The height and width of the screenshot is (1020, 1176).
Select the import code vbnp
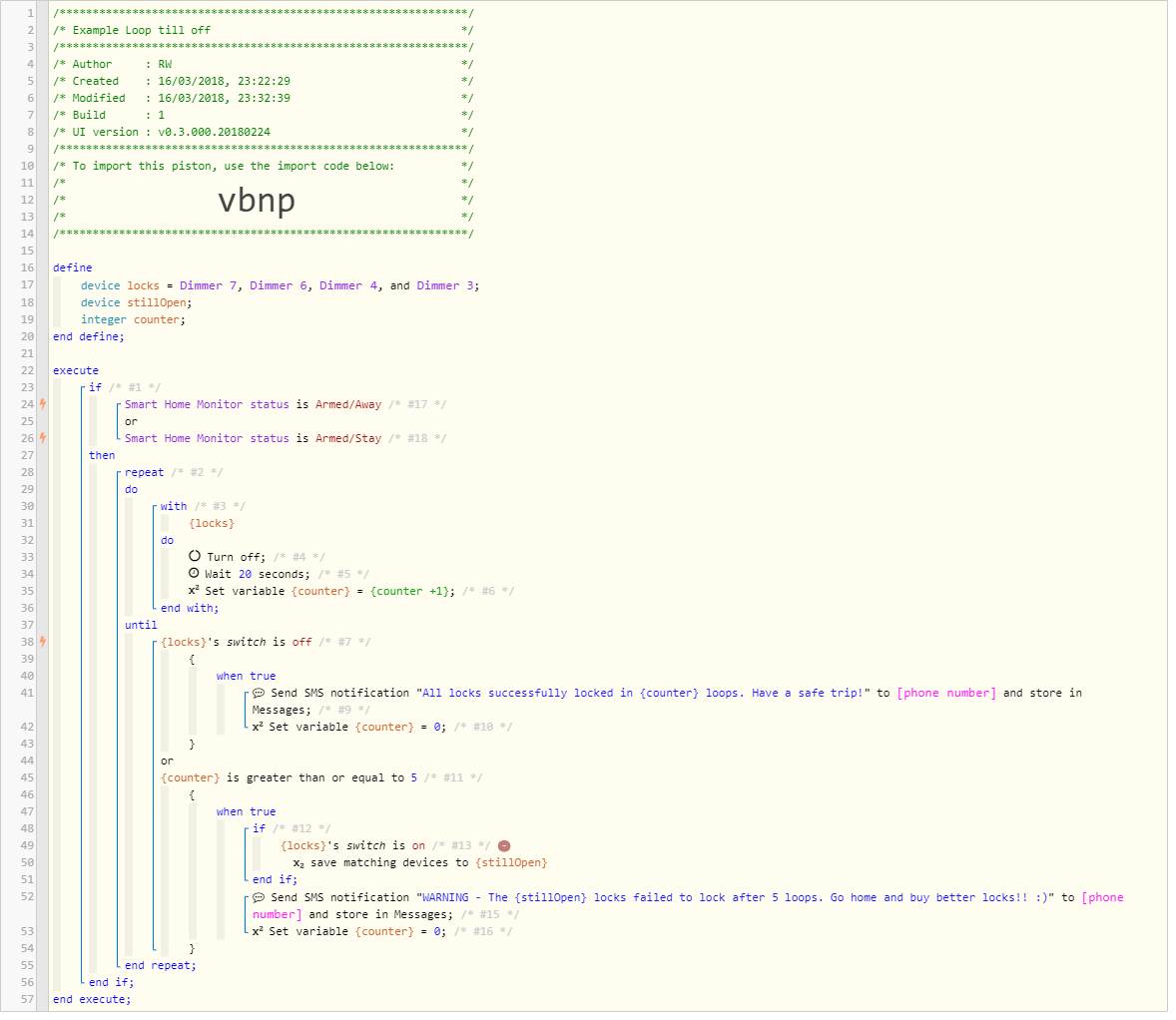258,202
